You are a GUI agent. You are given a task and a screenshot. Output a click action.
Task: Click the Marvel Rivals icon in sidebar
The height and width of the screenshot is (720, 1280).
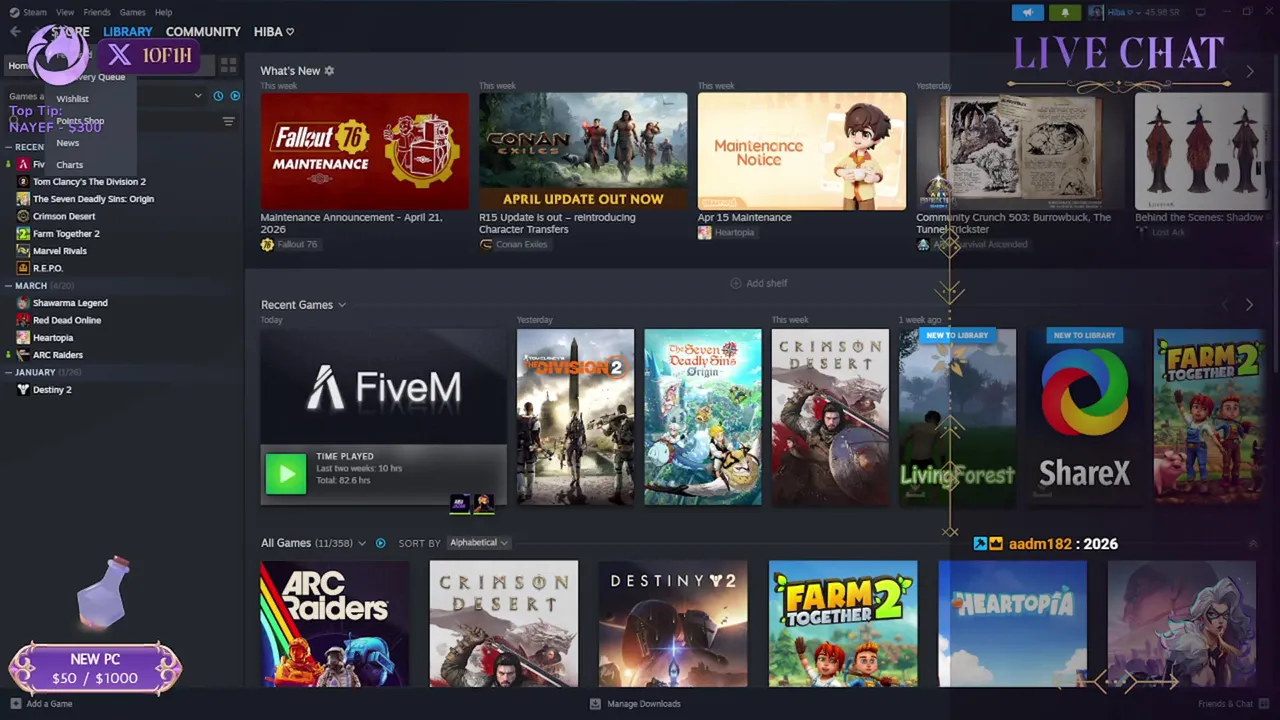click(23, 251)
